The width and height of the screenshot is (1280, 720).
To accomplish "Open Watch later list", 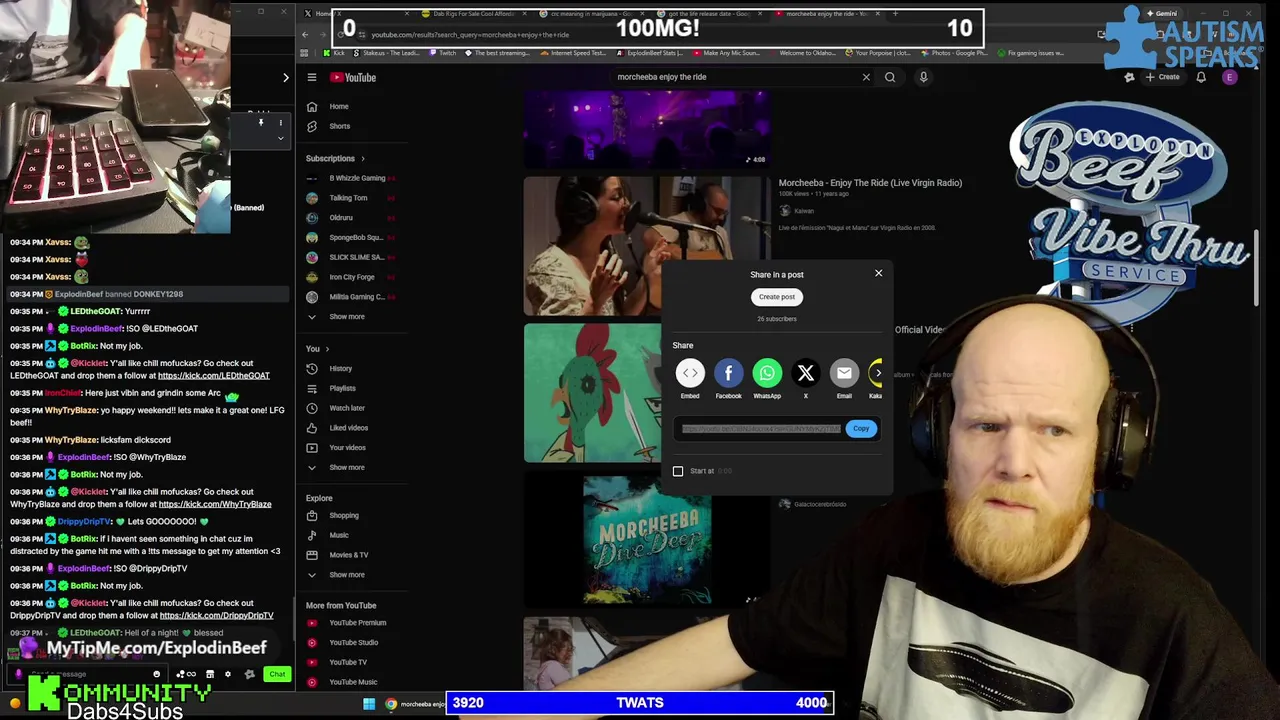I will click(347, 408).
